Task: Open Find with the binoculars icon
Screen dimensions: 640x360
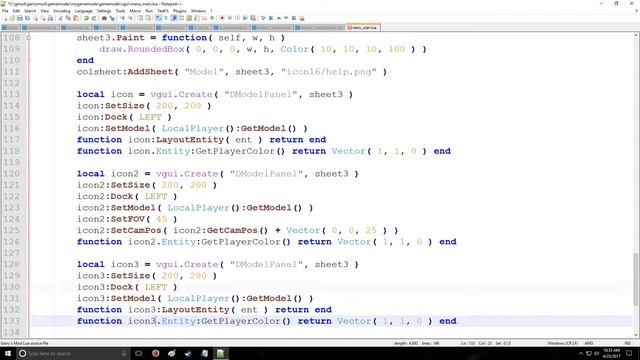Action: coord(104,18)
